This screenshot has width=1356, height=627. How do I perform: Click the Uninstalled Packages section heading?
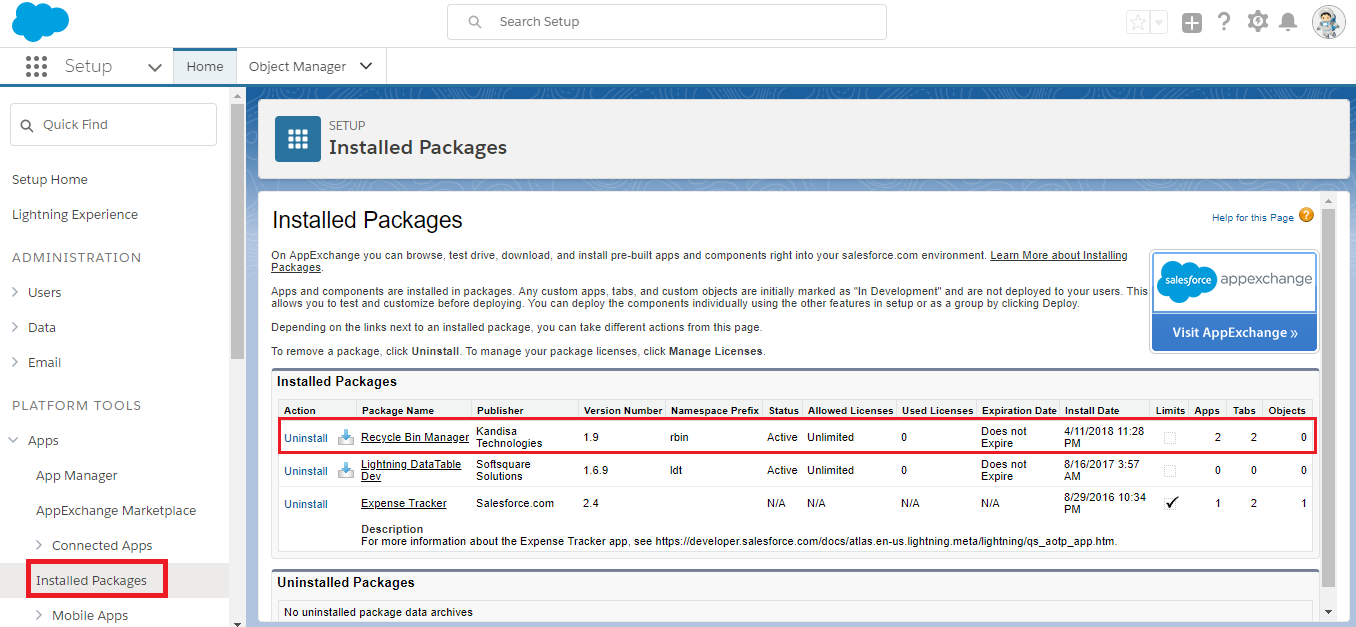coord(346,582)
